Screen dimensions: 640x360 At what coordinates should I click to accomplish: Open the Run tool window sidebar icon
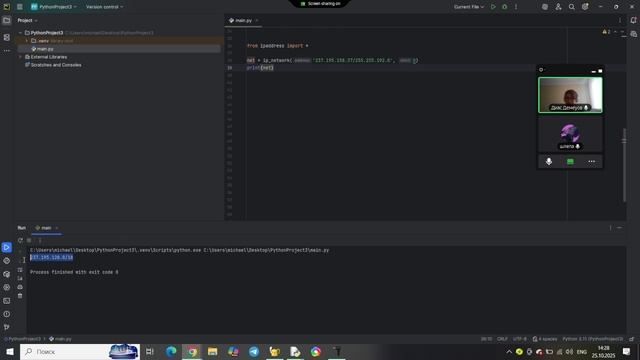7,247
